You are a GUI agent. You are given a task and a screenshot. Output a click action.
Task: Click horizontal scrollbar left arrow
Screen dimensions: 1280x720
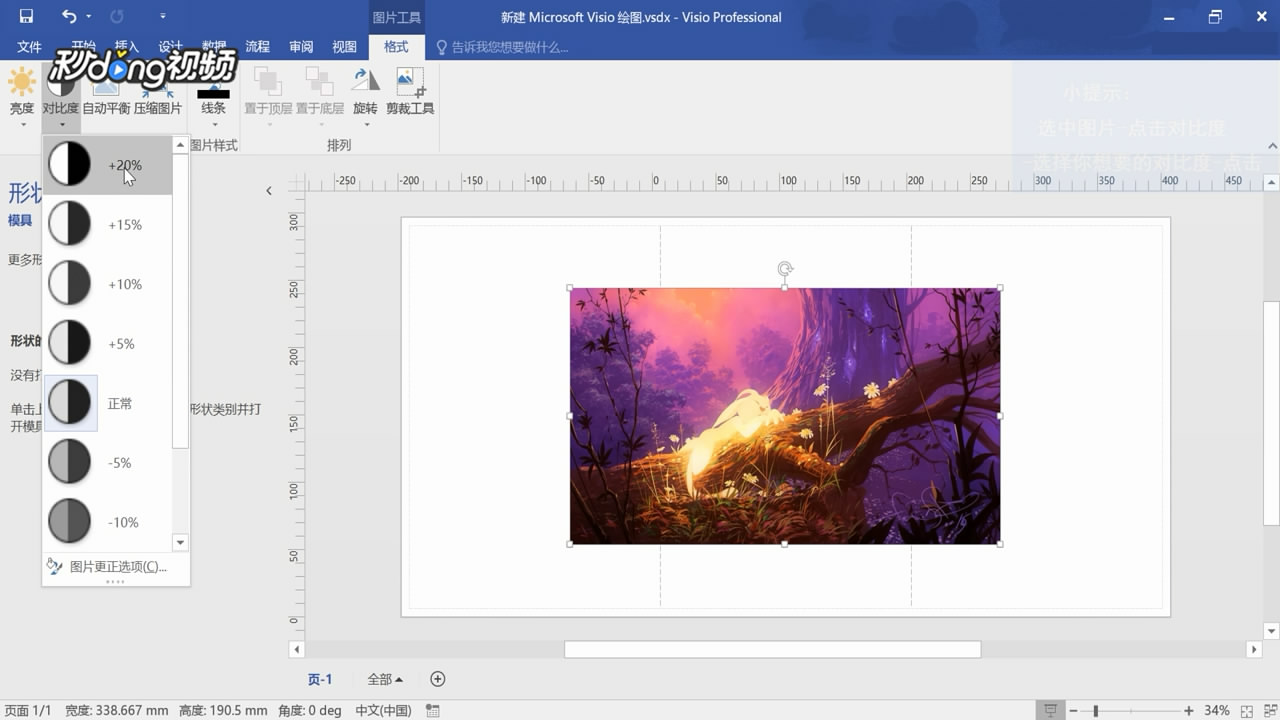coord(296,650)
